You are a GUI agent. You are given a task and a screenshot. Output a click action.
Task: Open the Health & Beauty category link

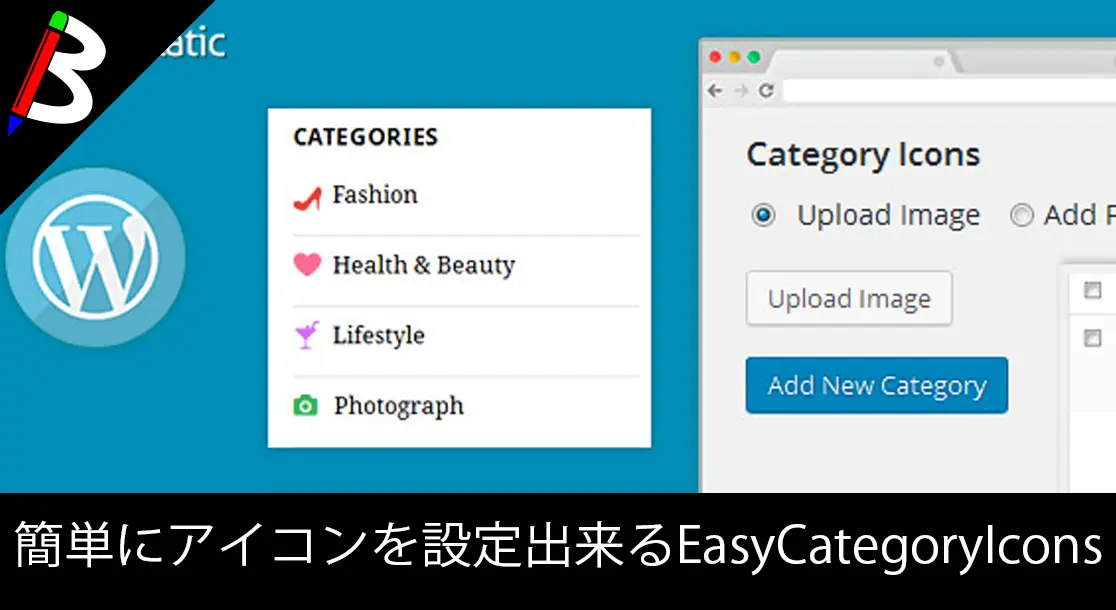pyautogui.click(x=423, y=265)
